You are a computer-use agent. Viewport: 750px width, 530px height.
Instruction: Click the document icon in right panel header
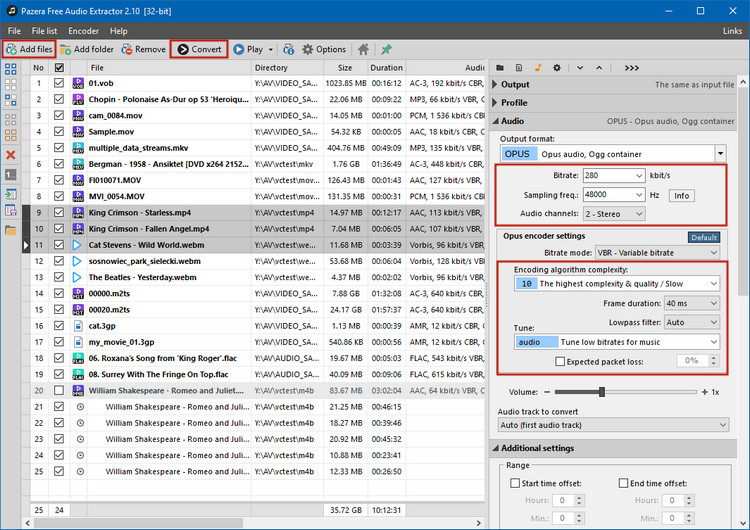click(x=519, y=68)
